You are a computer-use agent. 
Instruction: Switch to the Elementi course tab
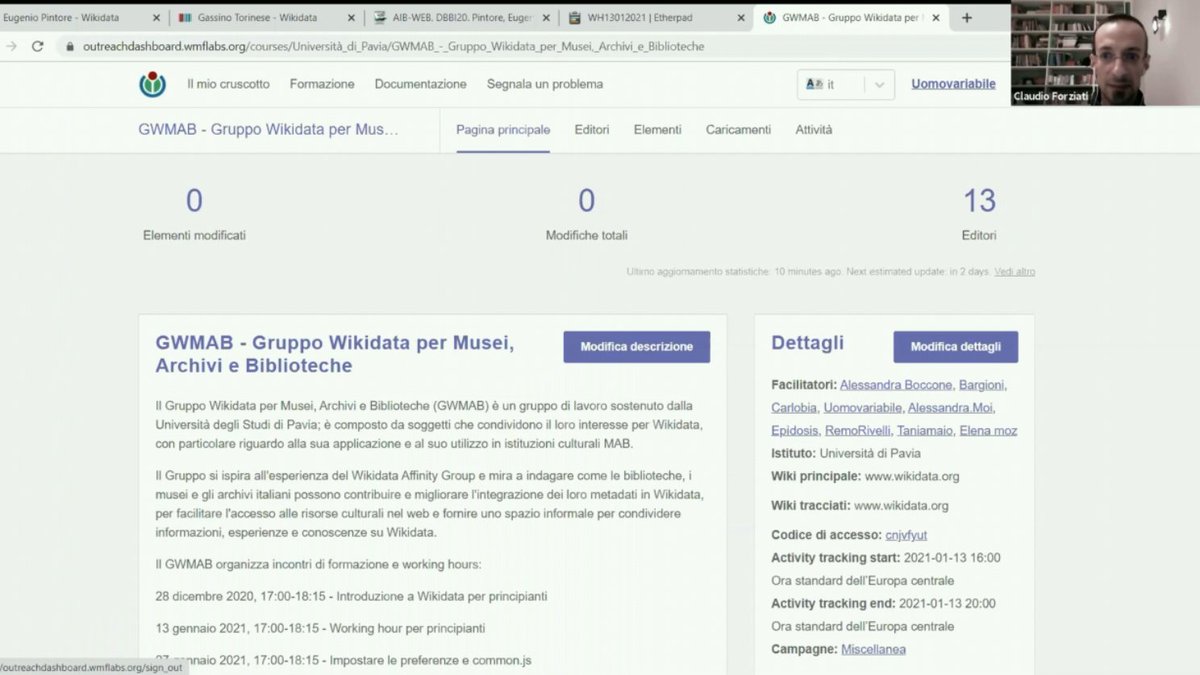[x=657, y=130]
